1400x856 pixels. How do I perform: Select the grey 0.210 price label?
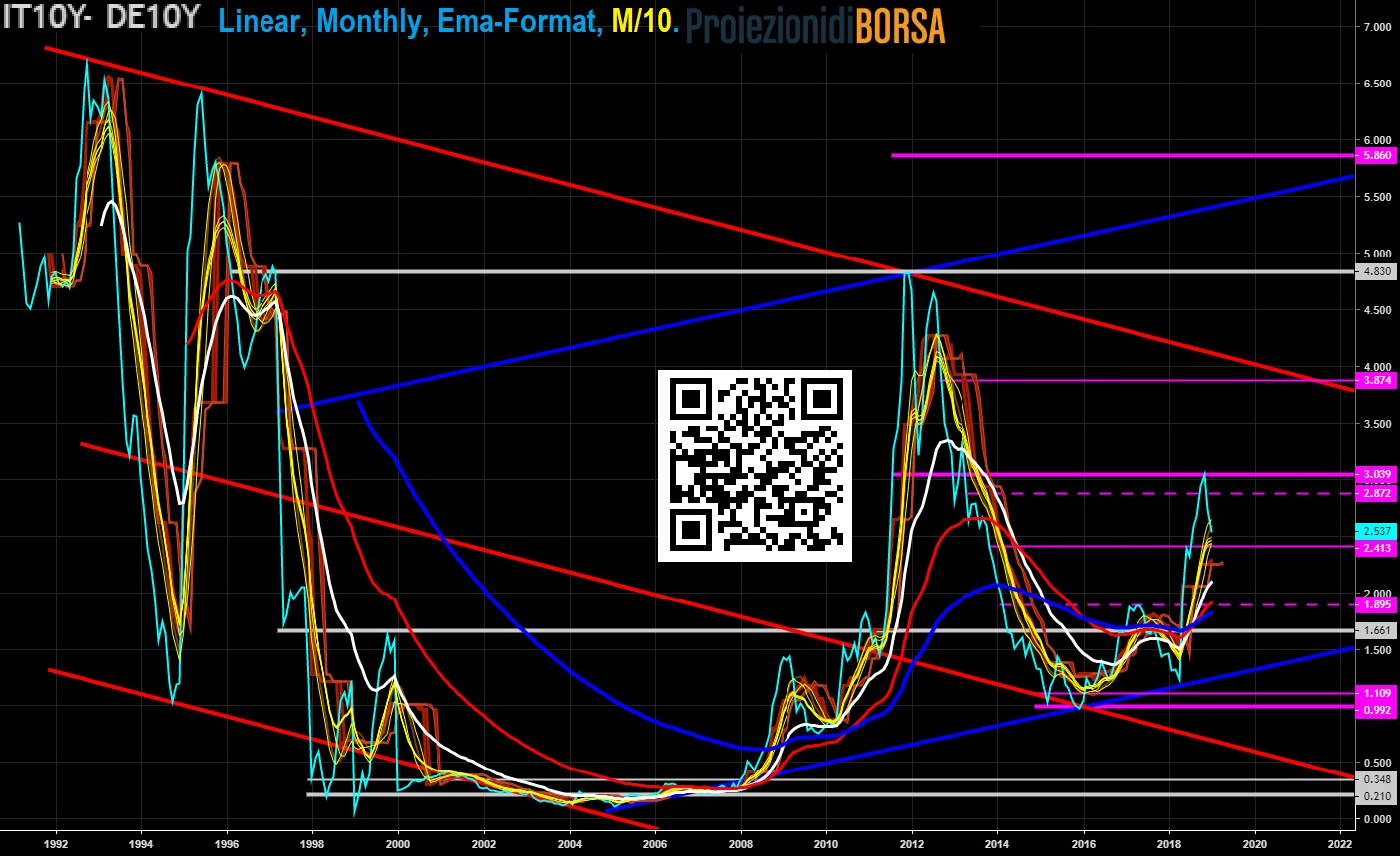(1377, 795)
